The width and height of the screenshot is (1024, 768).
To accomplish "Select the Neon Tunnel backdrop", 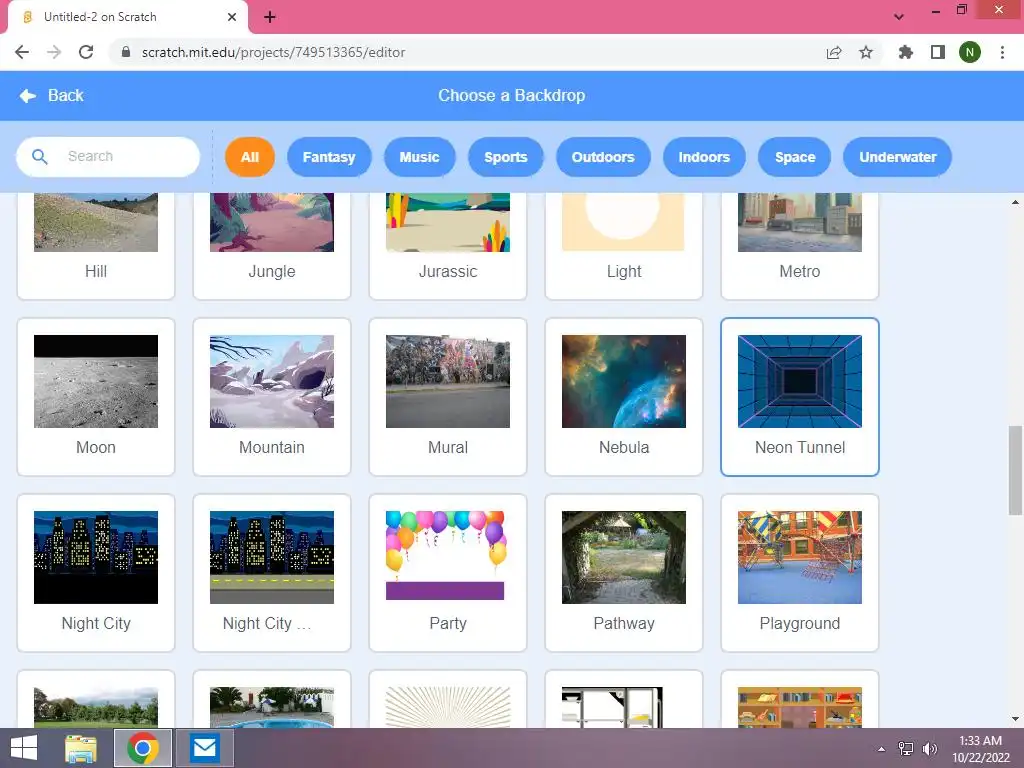I will pos(800,397).
